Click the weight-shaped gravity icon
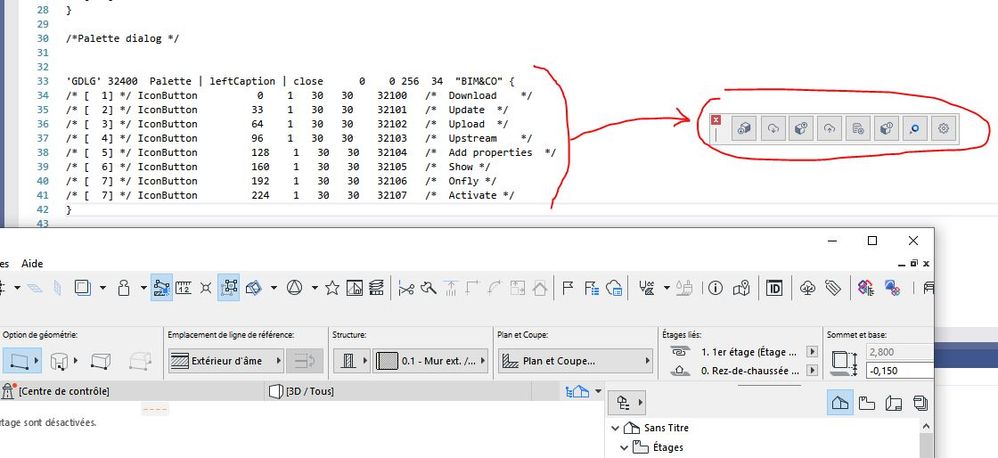Image resolution: width=998 pixels, height=458 pixels. tap(123, 288)
